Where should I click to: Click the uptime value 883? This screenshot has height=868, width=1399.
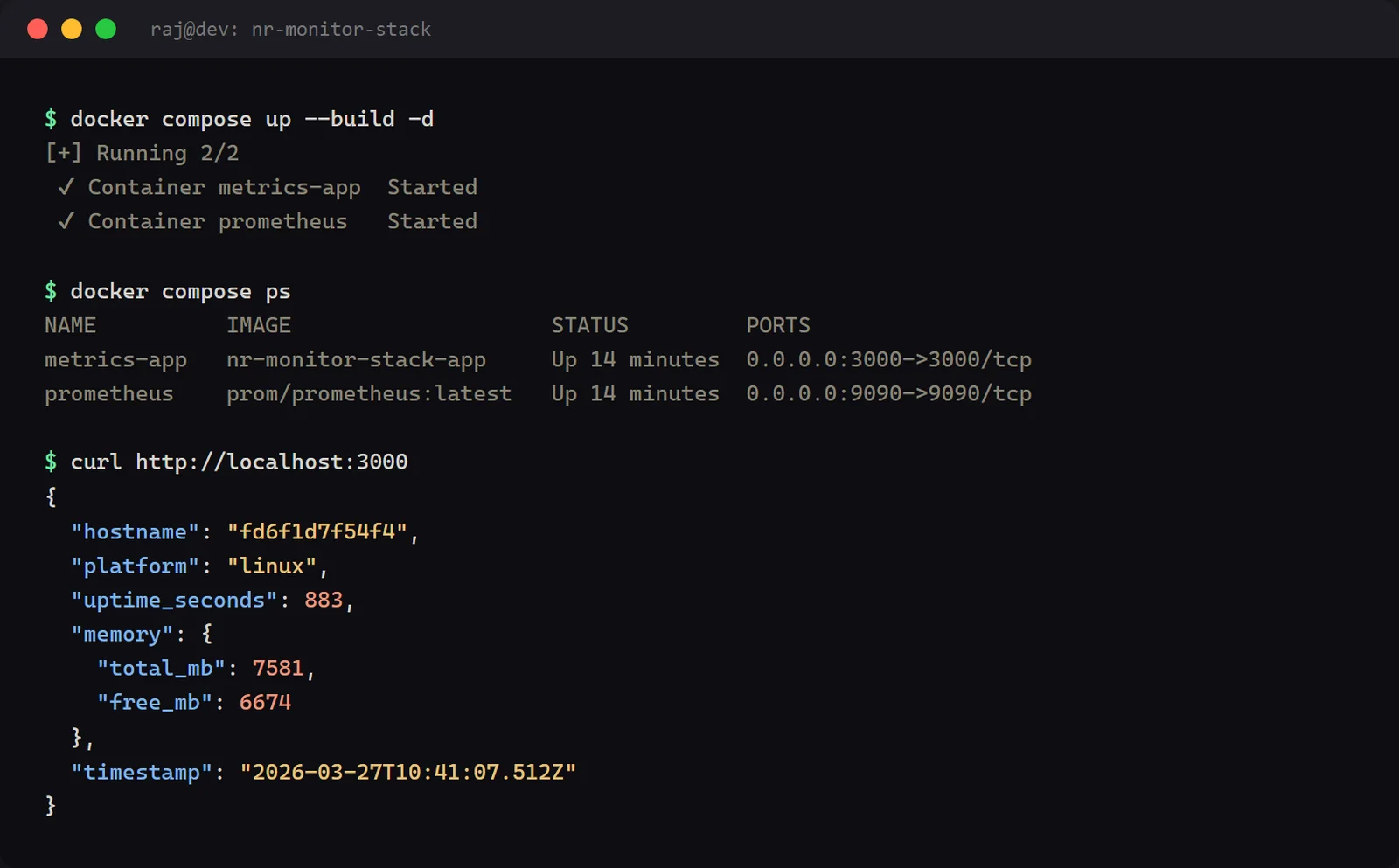(x=324, y=600)
